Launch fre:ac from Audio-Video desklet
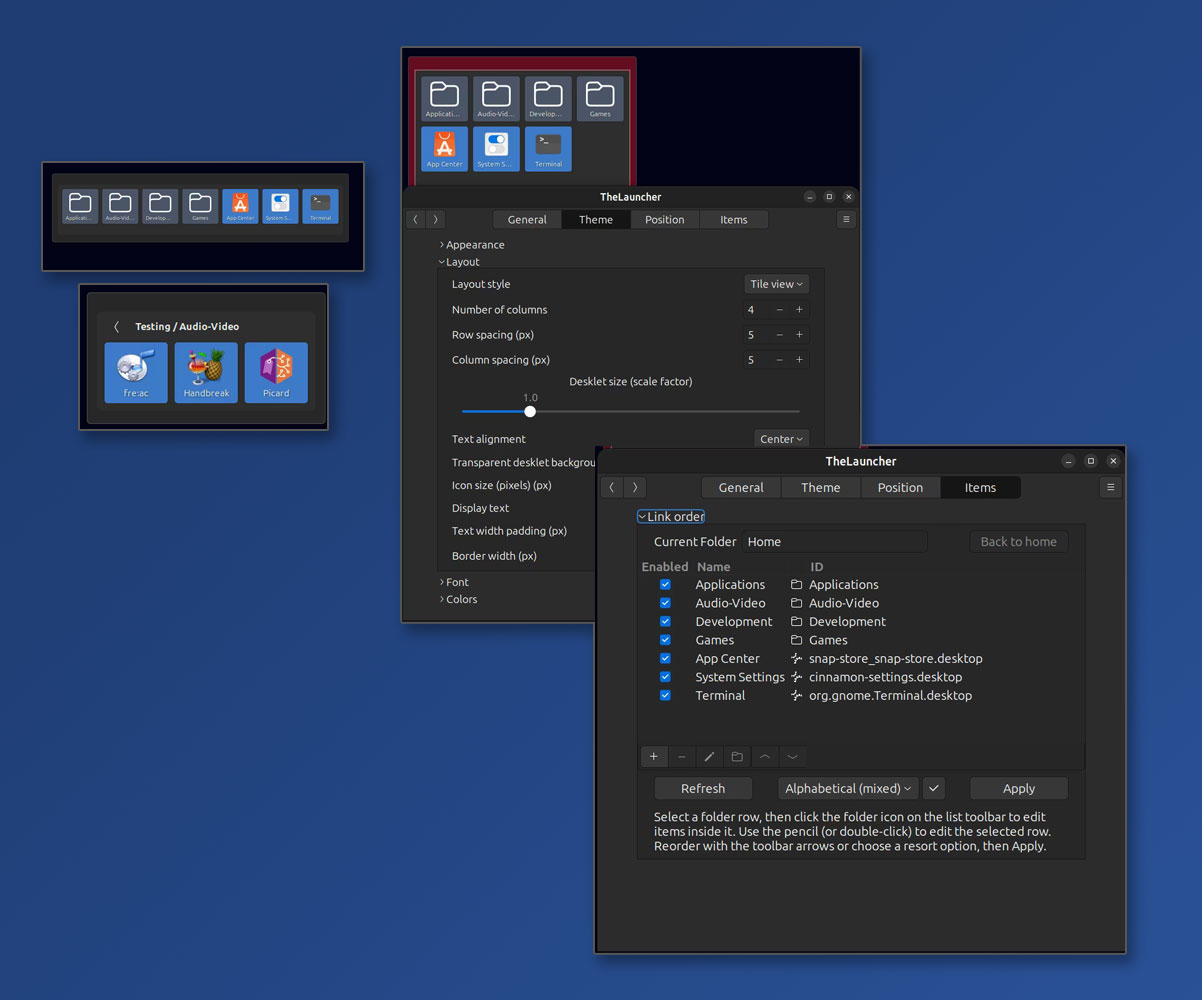Screen dimensions: 1202x1000 (x=136, y=373)
